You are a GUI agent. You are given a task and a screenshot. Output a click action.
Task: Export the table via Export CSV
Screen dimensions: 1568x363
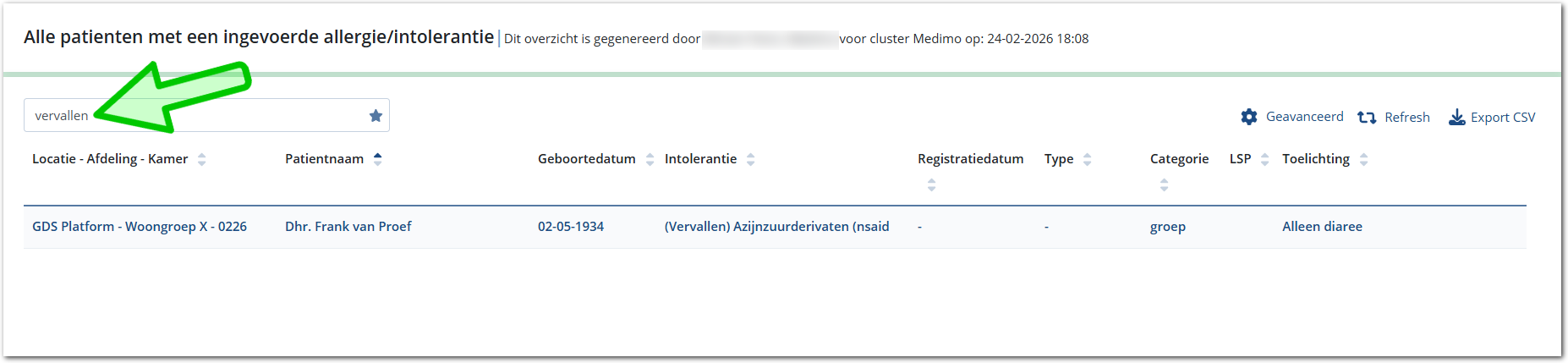[1502, 118]
